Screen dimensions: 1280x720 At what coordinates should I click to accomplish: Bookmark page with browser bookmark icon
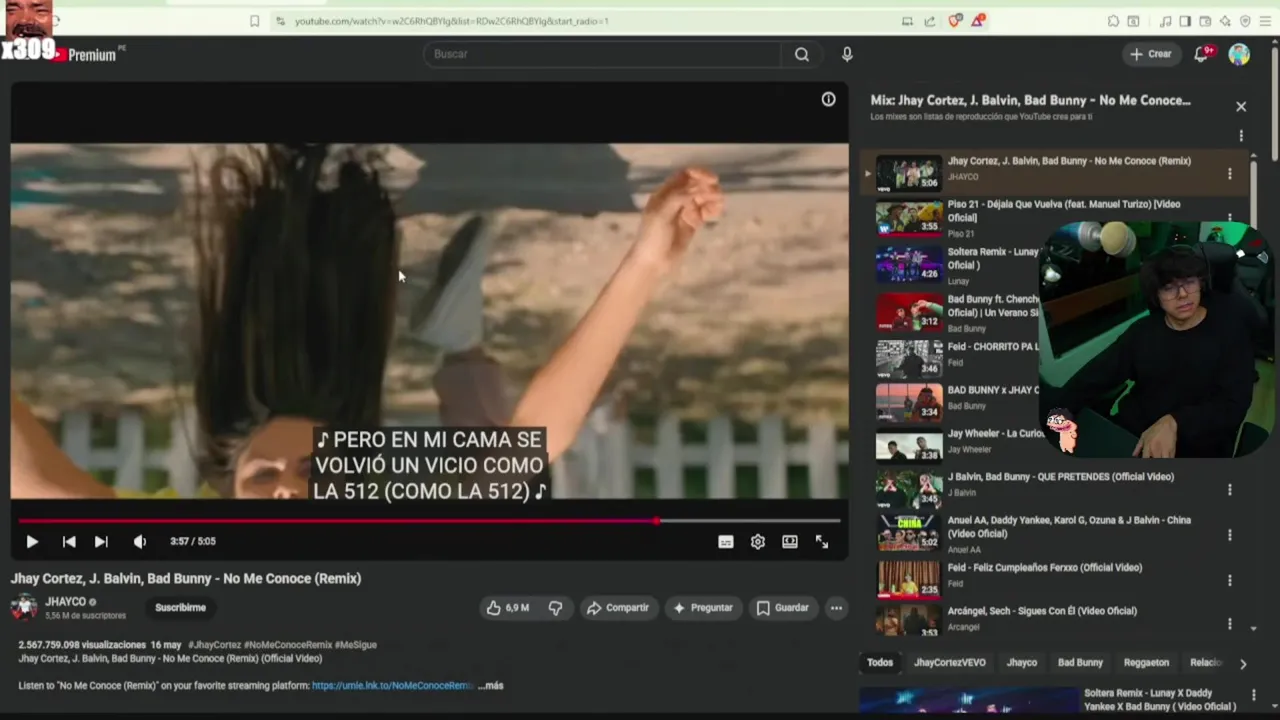tap(254, 21)
